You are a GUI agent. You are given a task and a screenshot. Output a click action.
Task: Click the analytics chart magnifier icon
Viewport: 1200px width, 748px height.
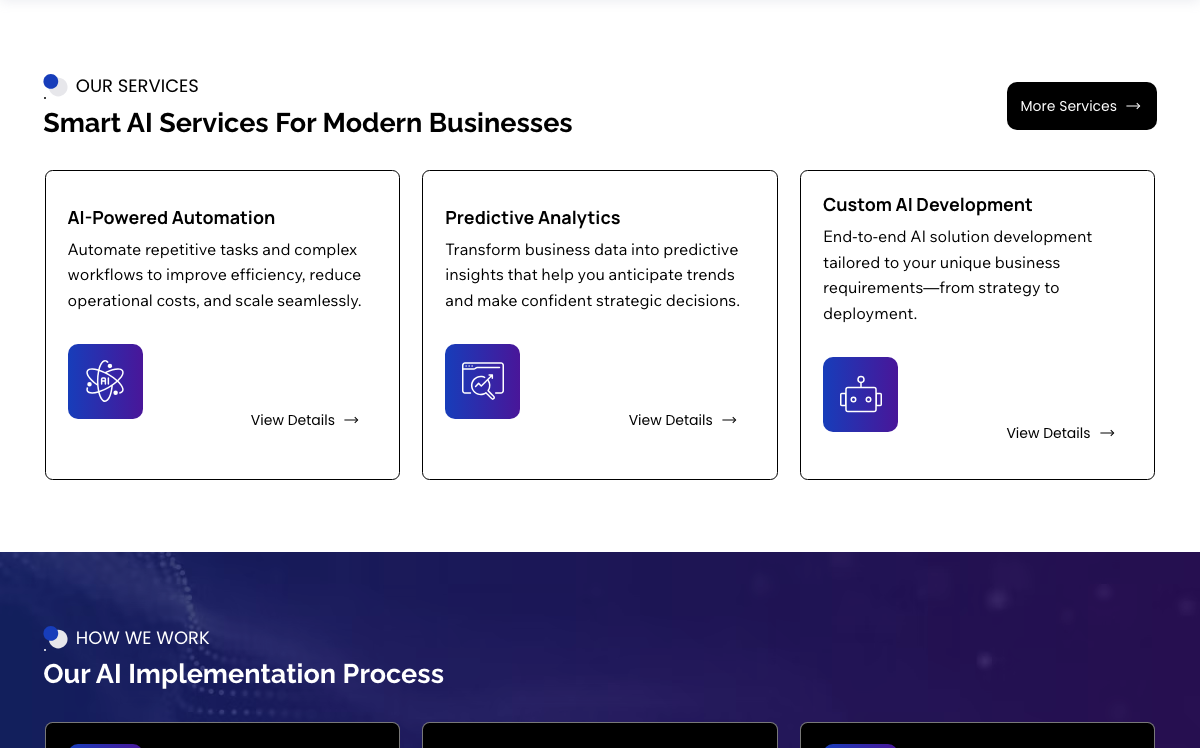482,381
